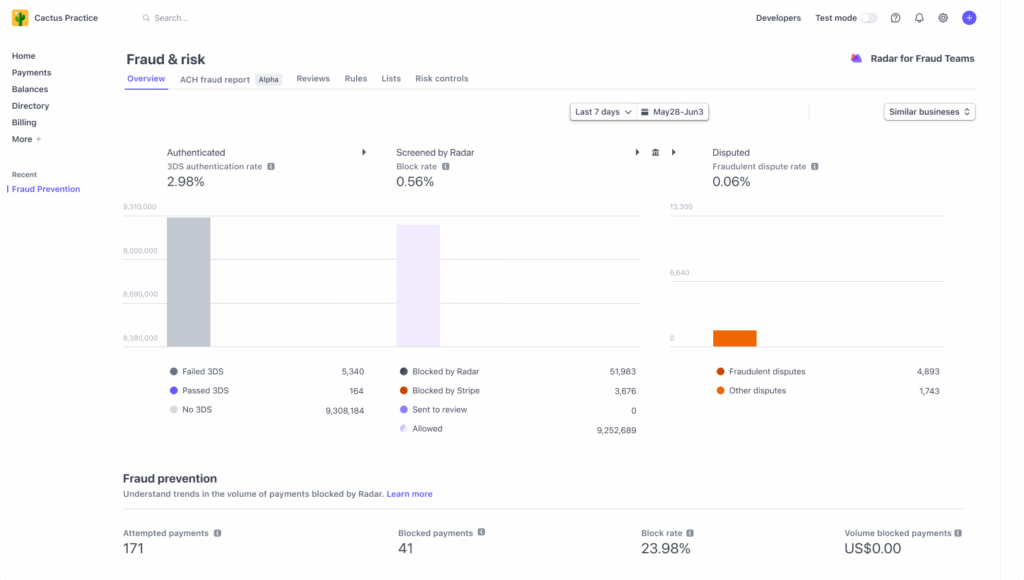This screenshot has height=580, width=1024.
Task: Click the Developers link
Action: point(778,18)
